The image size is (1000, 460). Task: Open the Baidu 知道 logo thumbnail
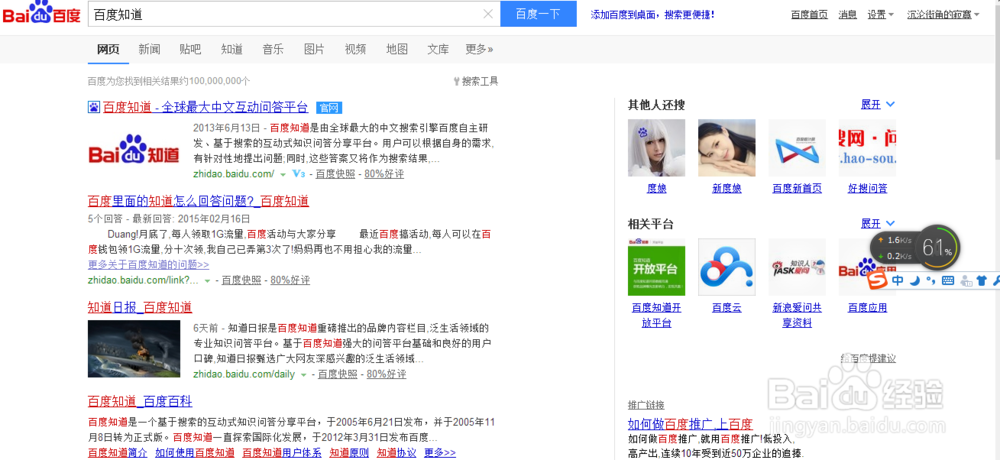[133, 151]
